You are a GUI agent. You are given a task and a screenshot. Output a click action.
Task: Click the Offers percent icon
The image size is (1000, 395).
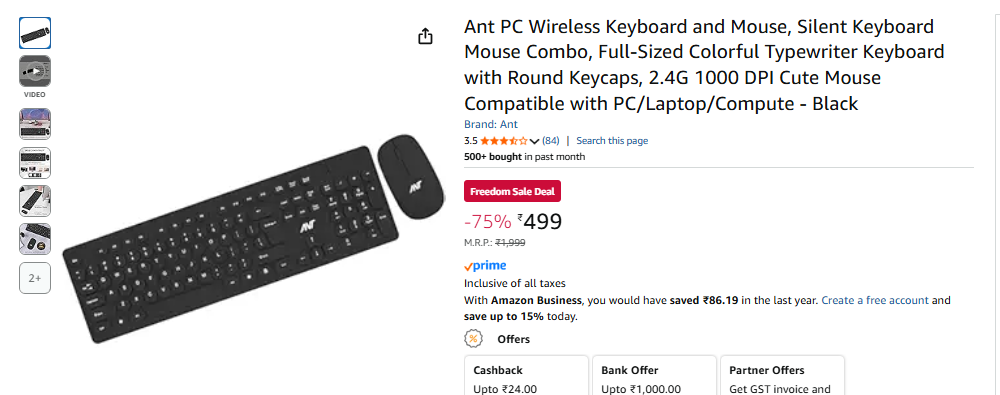[473, 339]
